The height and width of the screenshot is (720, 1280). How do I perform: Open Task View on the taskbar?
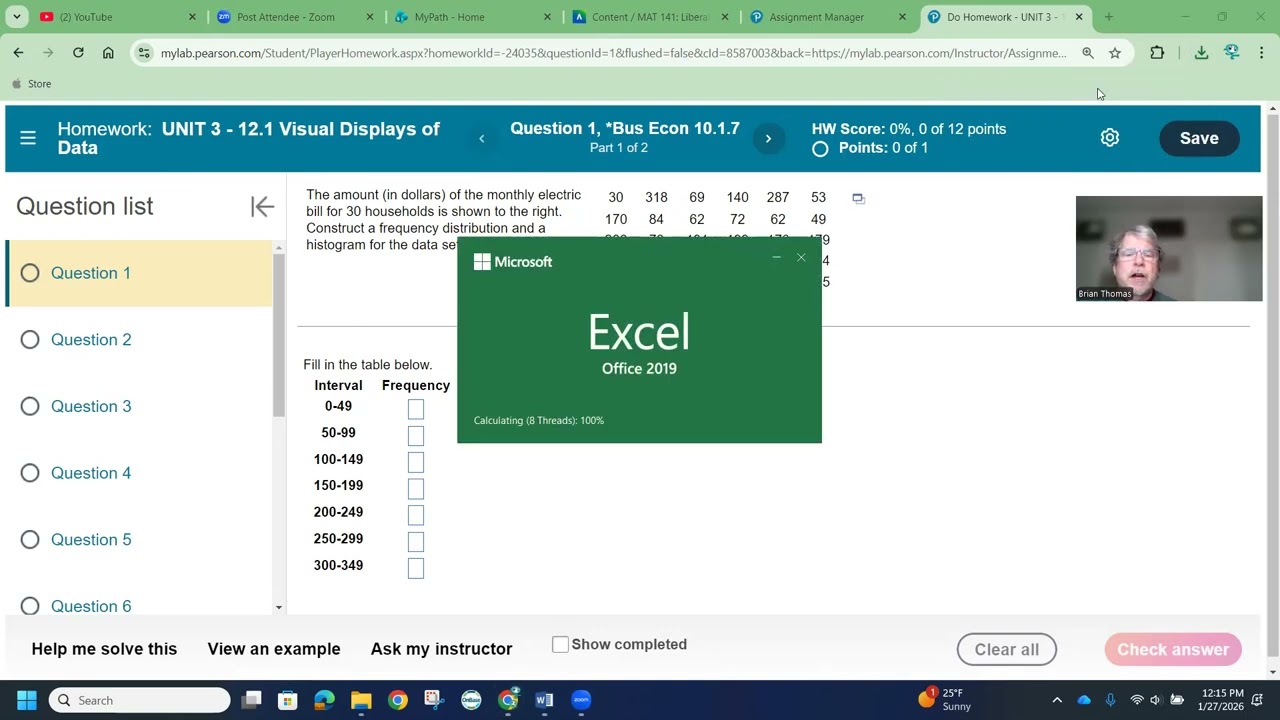click(x=251, y=700)
